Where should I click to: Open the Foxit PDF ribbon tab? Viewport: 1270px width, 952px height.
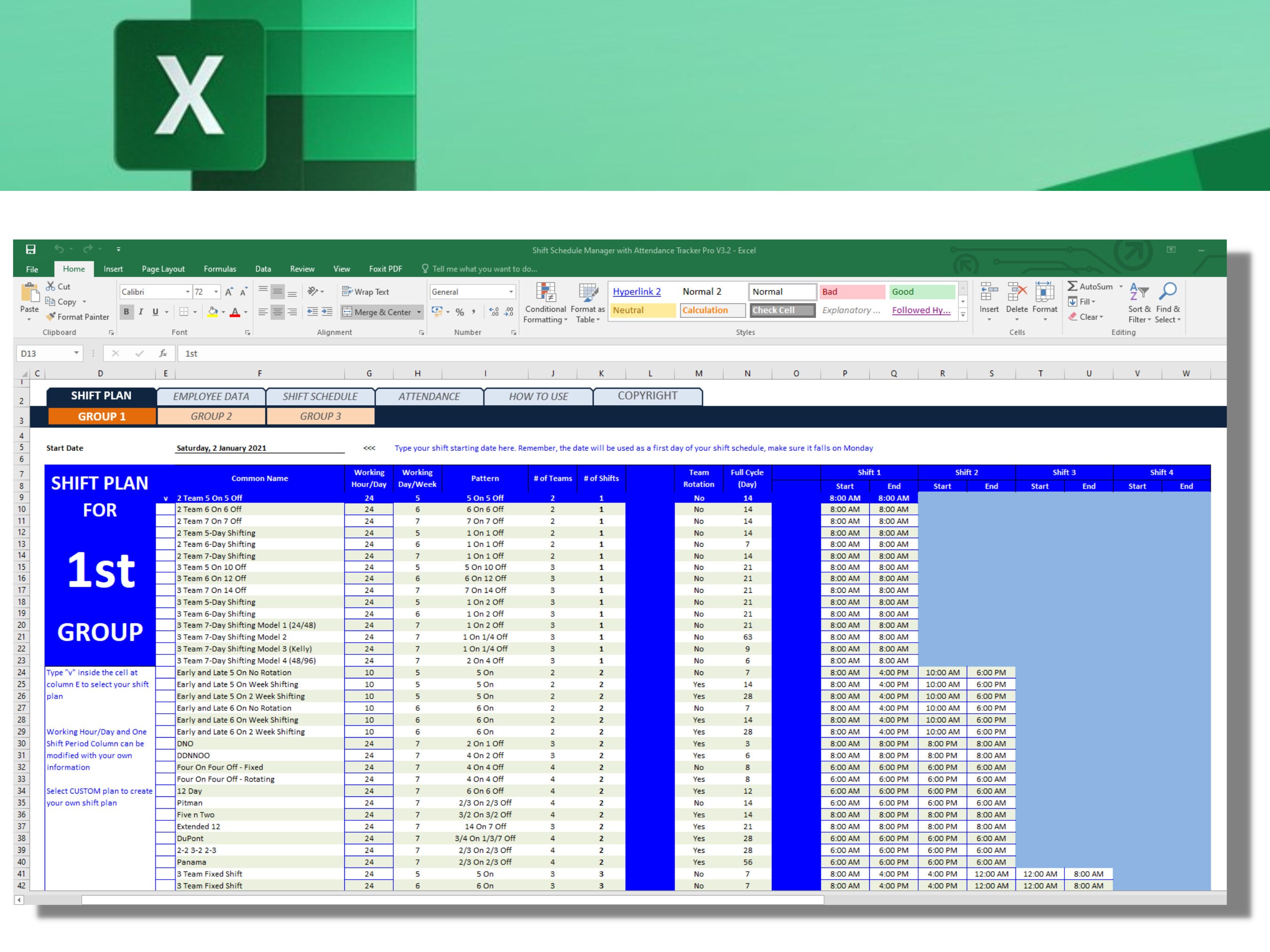385,268
